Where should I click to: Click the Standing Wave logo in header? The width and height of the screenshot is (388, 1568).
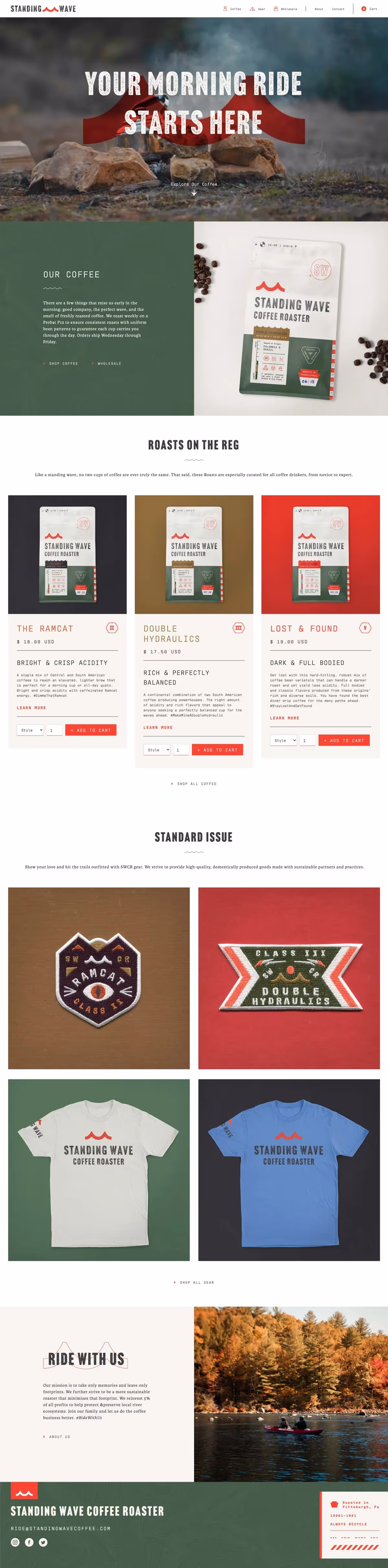coord(43,8)
